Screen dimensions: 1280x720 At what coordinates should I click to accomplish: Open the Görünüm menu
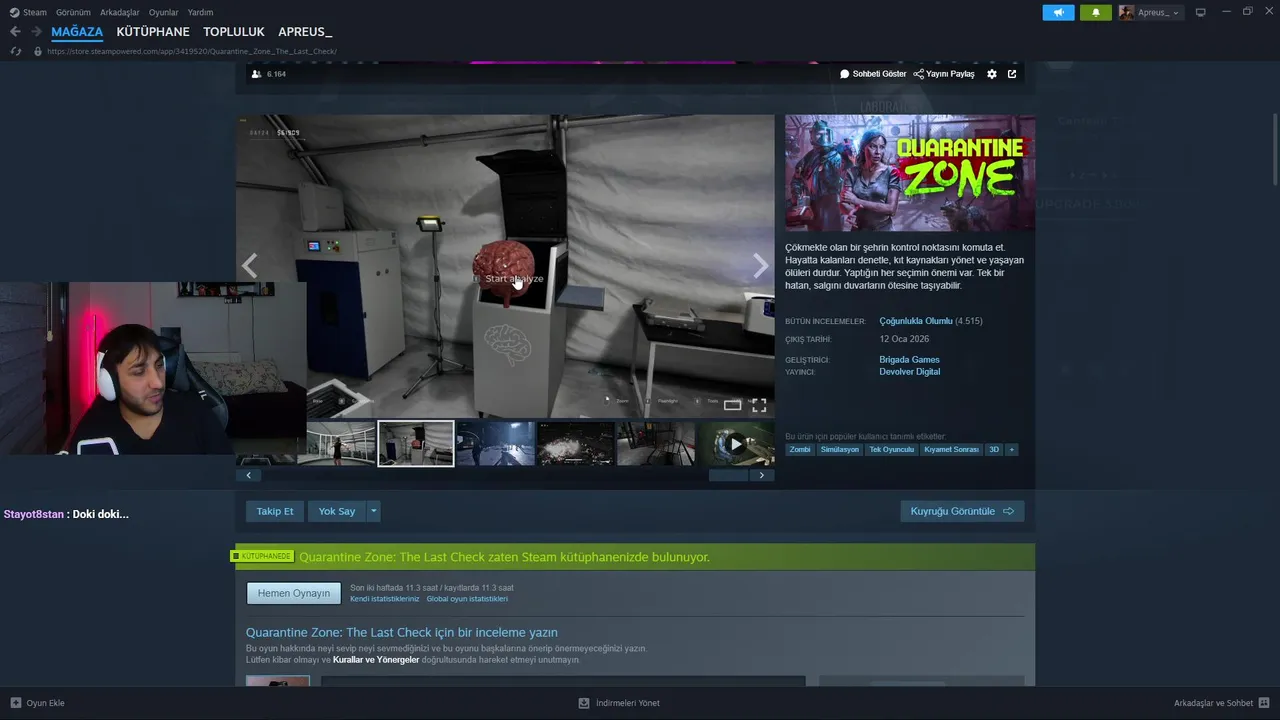[73, 12]
